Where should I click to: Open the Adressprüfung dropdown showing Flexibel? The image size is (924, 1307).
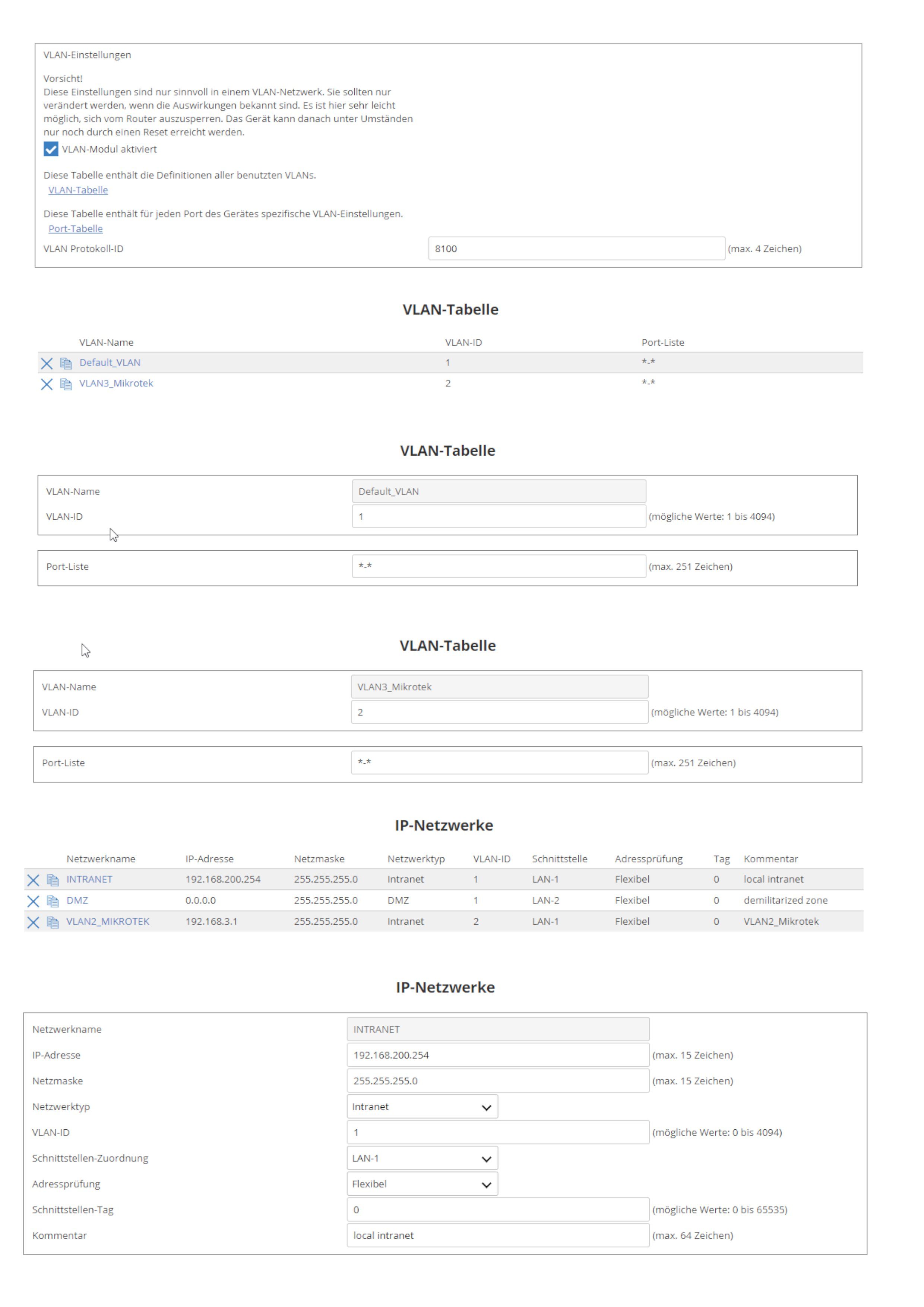(x=422, y=1183)
